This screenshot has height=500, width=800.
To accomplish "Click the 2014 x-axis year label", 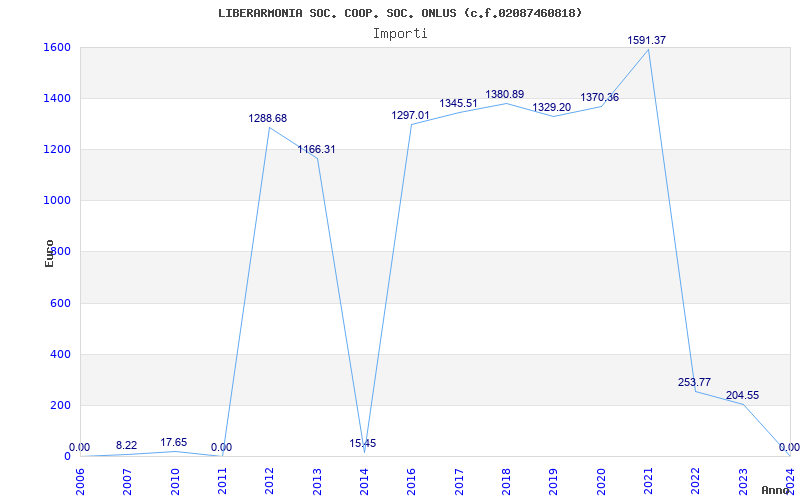I will click(364, 480).
